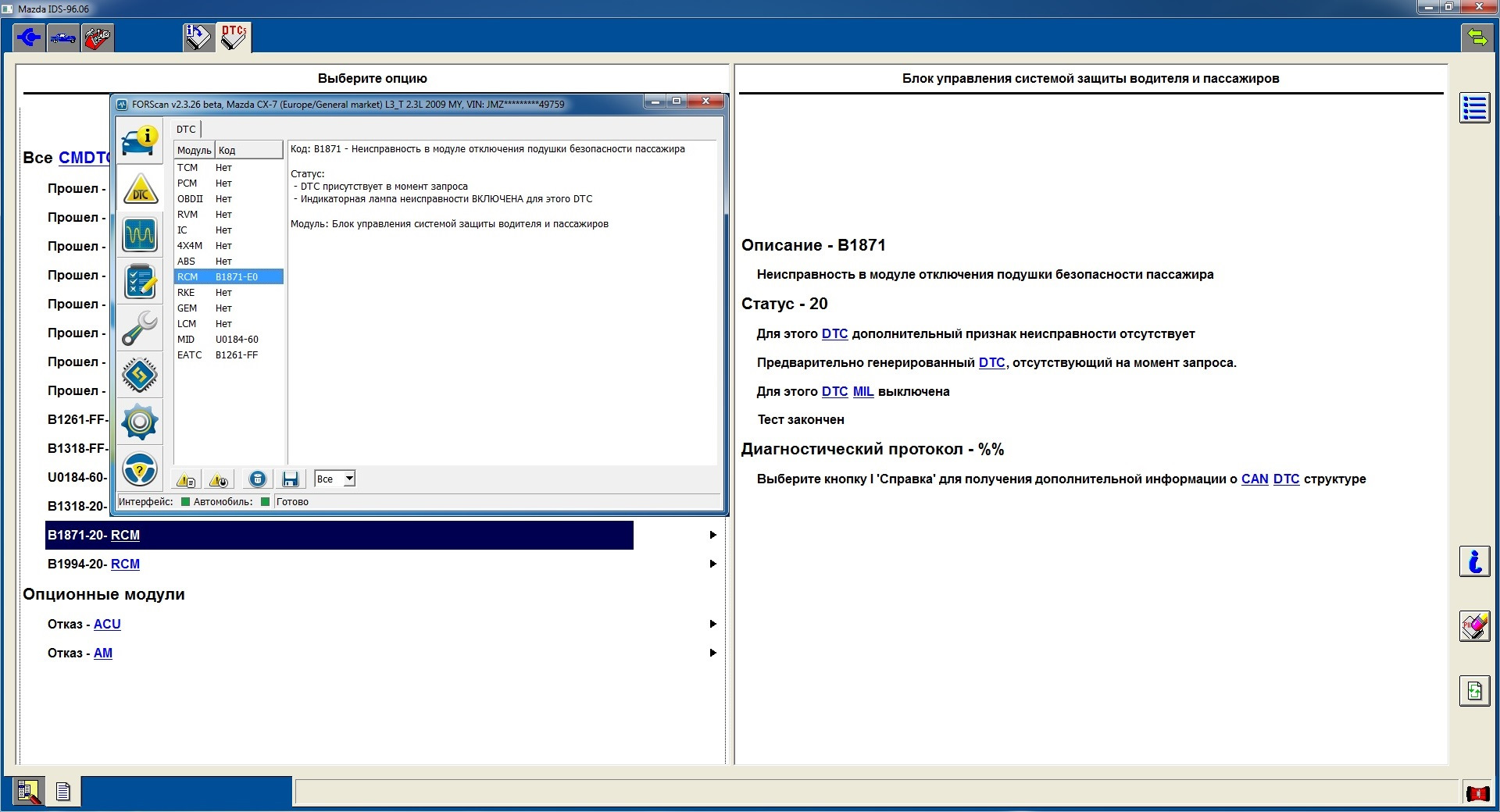
Task: Open the DTC link in 'Предварительно генерированный' line
Action: (991, 362)
